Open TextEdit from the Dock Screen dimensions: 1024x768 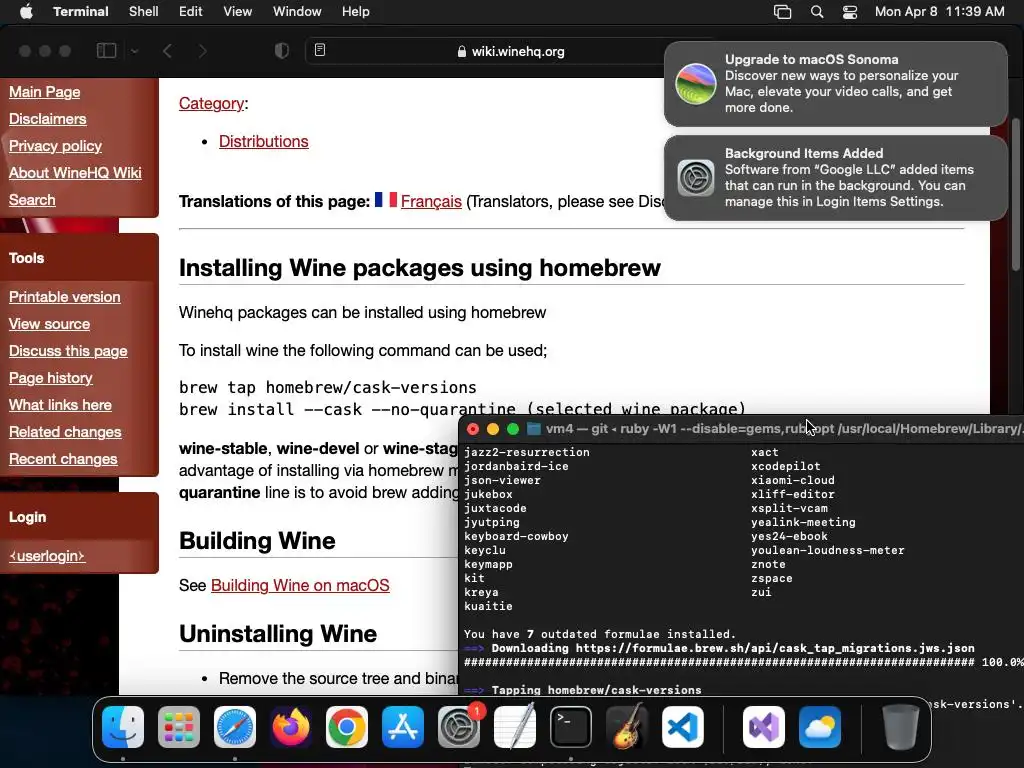[x=515, y=727]
